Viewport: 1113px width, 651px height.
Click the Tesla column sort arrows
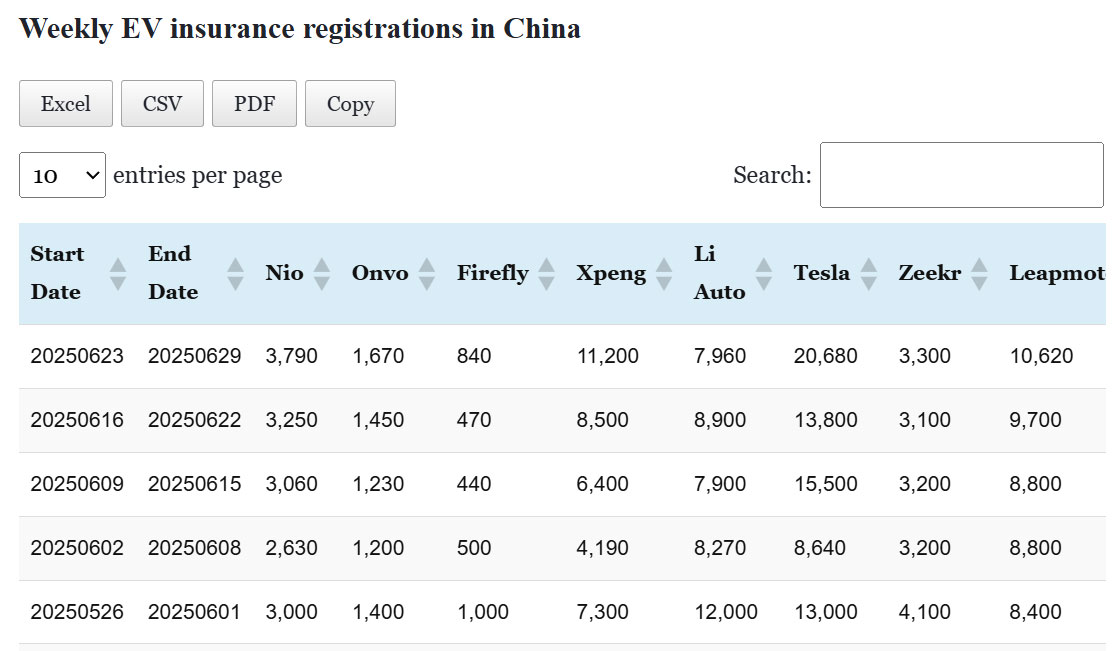pyautogui.click(x=868, y=274)
